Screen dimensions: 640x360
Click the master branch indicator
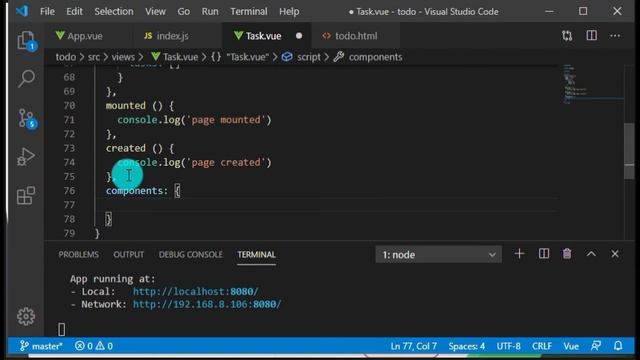pyautogui.click(x=41, y=346)
